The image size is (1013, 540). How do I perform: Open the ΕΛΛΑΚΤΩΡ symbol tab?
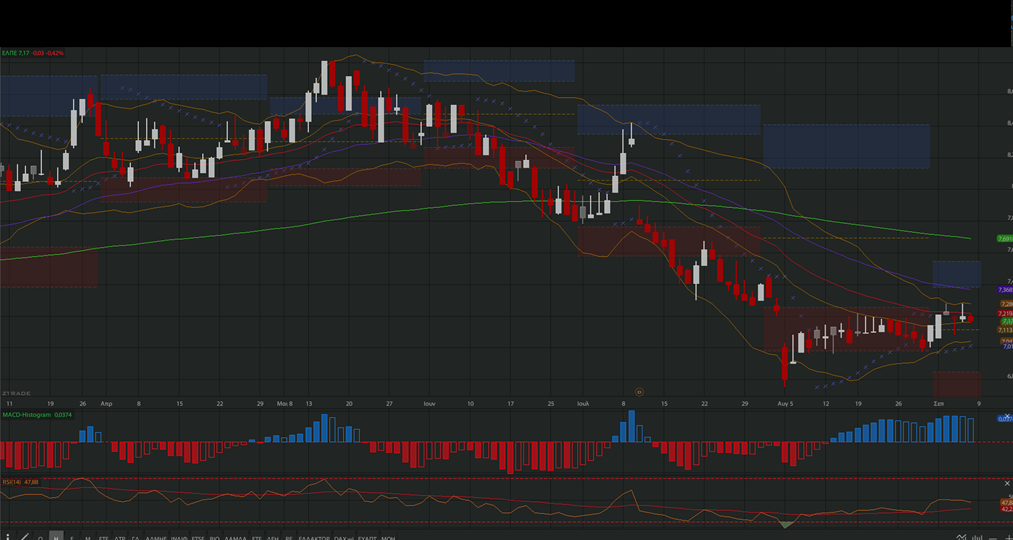[x=314, y=537]
